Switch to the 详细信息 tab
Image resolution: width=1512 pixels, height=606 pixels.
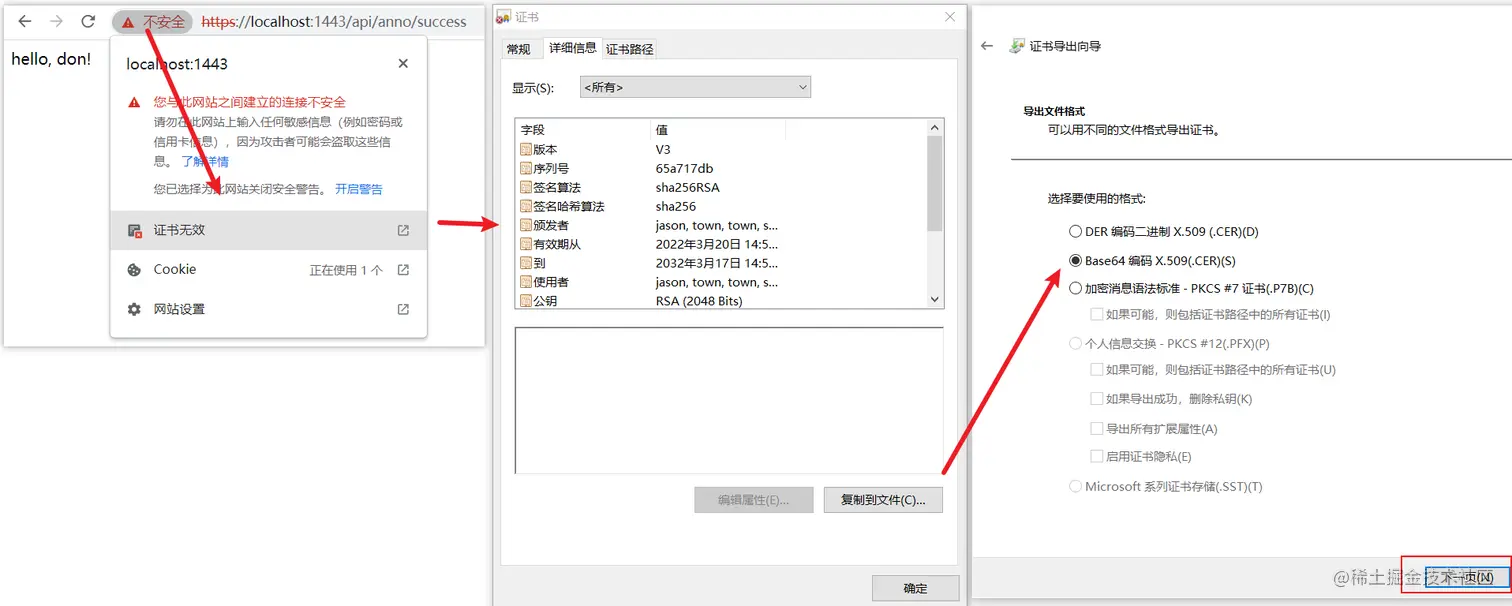(572, 47)
